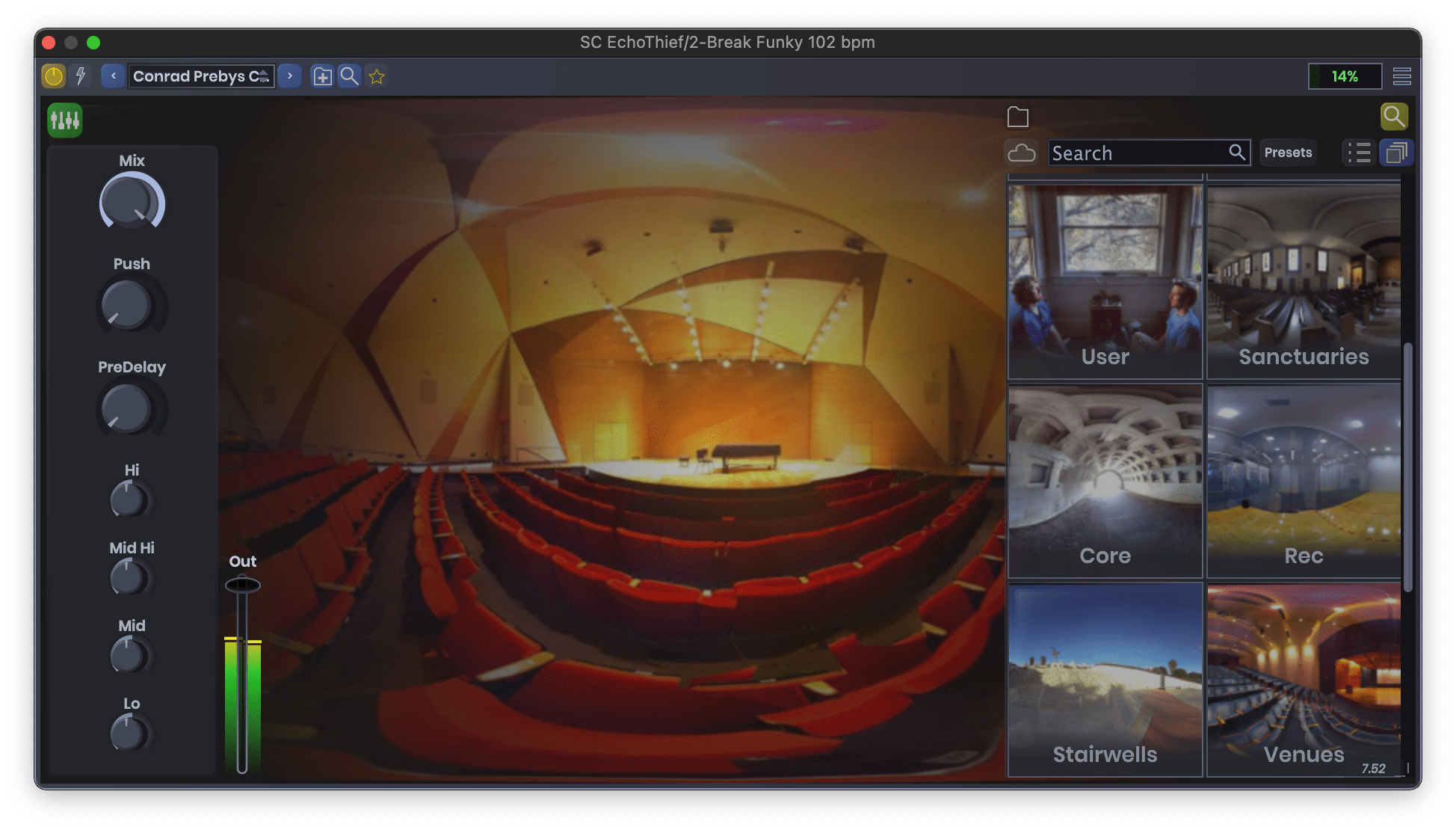The width and height of the screenshot is (1456, 830).
Task: Click the lightning bolt icon
Action: 81,76
